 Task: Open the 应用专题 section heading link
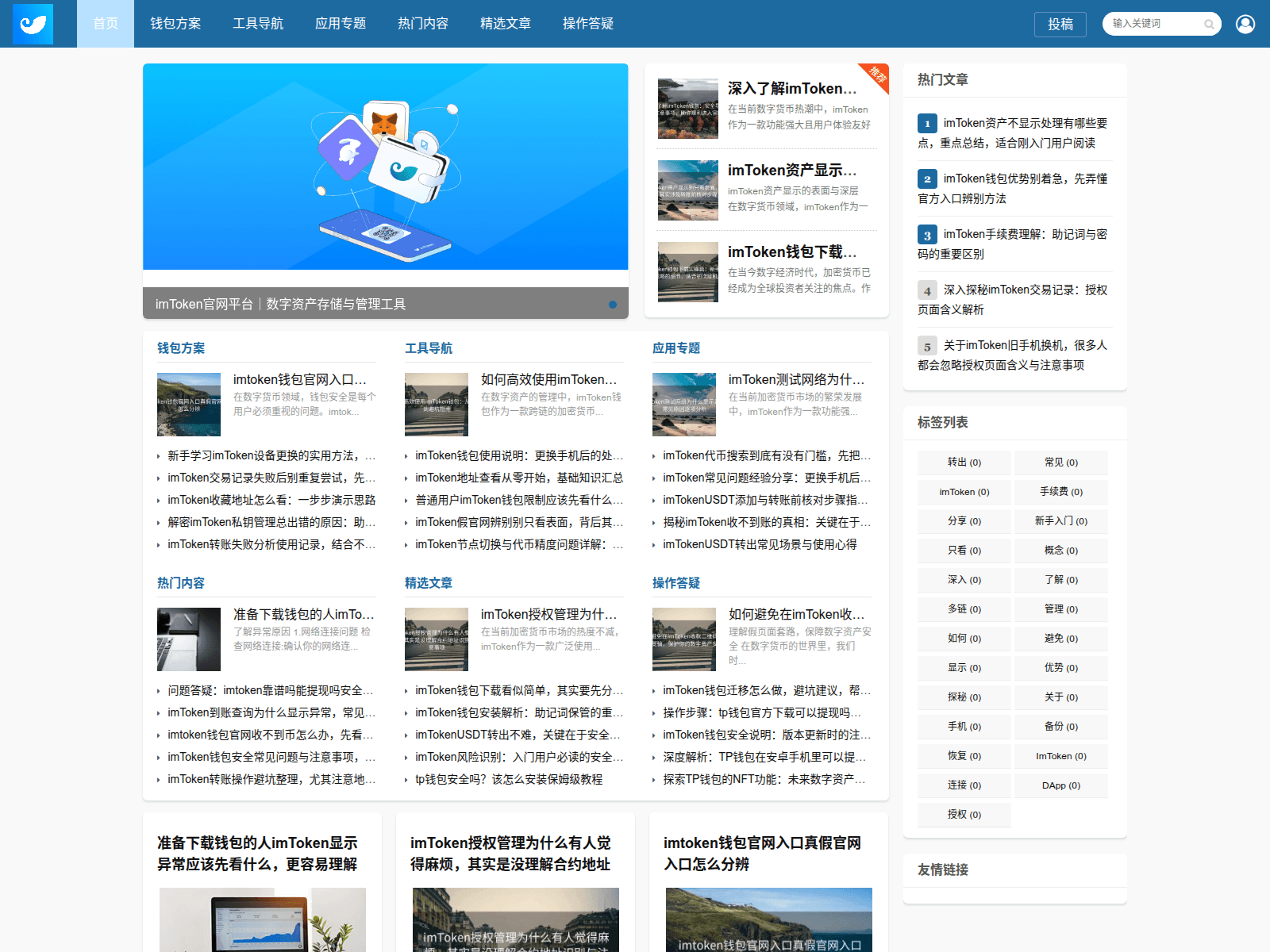676,348
